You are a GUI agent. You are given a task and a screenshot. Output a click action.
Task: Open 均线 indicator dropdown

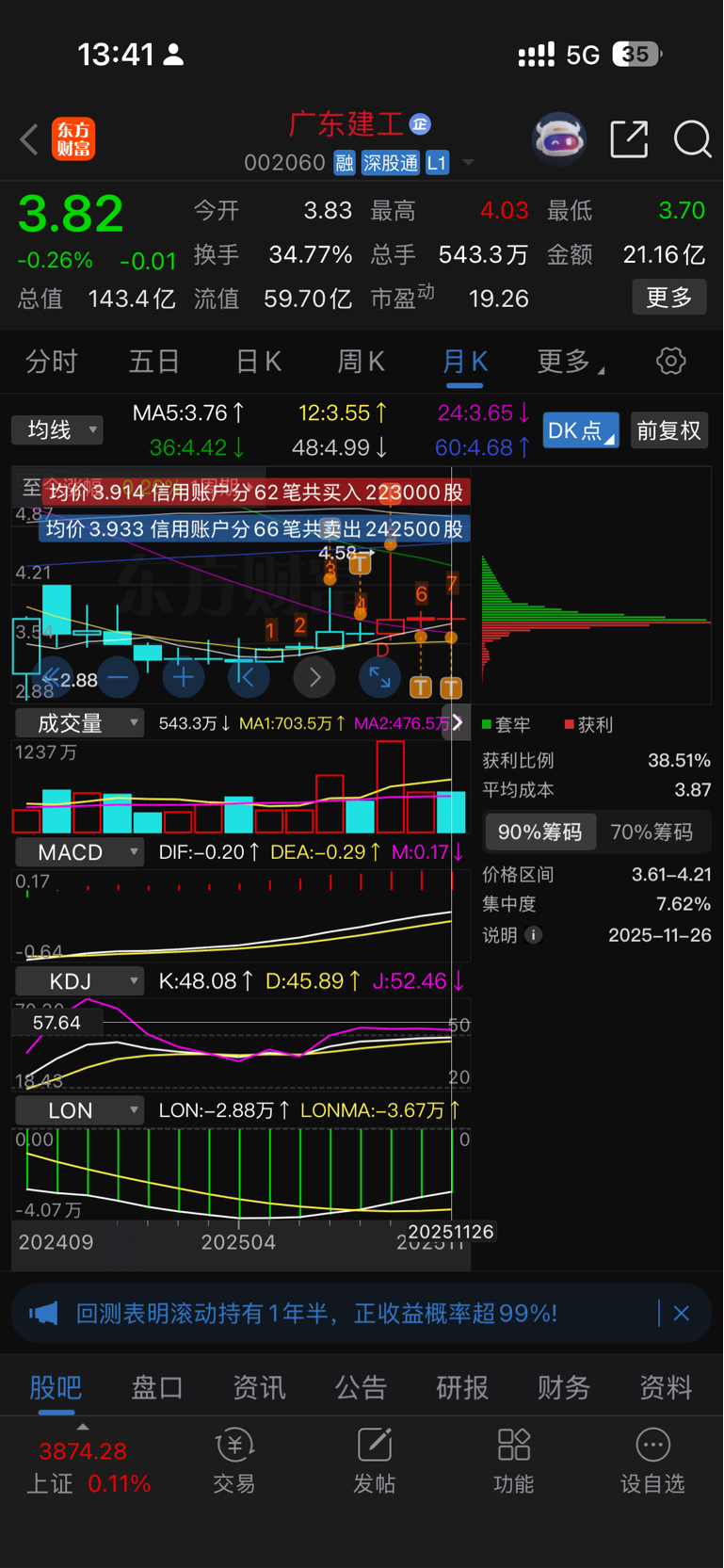point(57,430)
